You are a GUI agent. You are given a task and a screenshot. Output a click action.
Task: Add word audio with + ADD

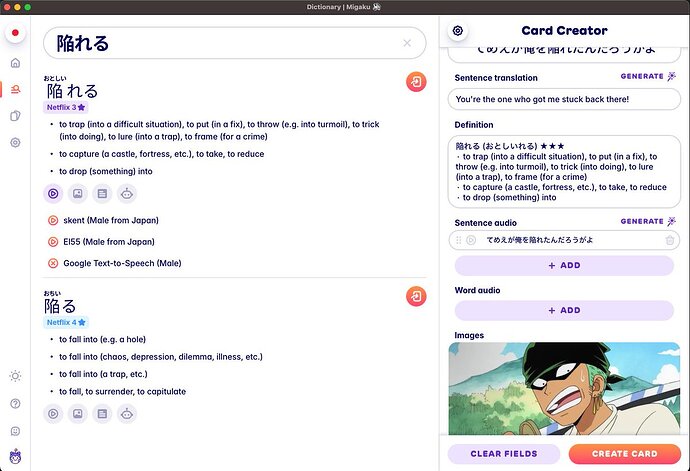pos(564,310)
